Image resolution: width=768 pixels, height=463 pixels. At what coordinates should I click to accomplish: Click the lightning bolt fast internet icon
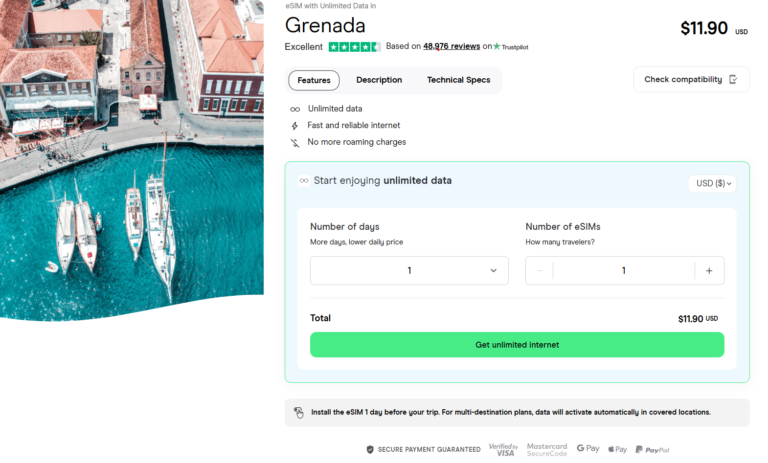click(x=295, y=126)
